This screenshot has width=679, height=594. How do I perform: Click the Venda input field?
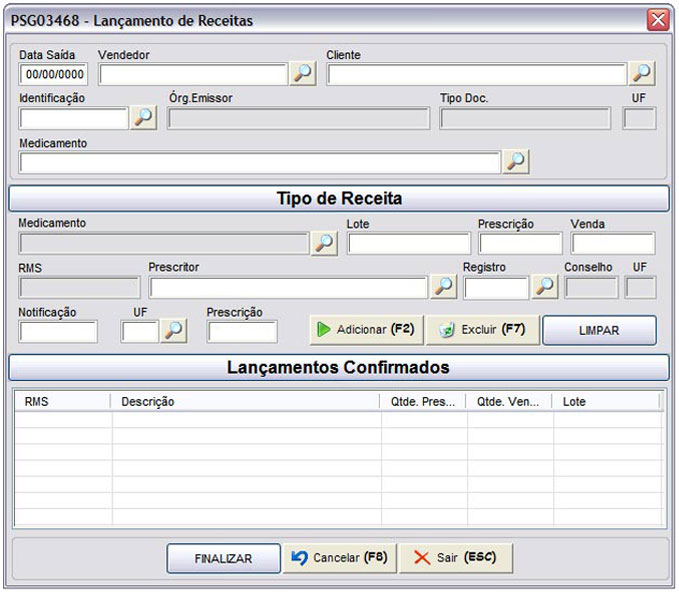[613, 243]
